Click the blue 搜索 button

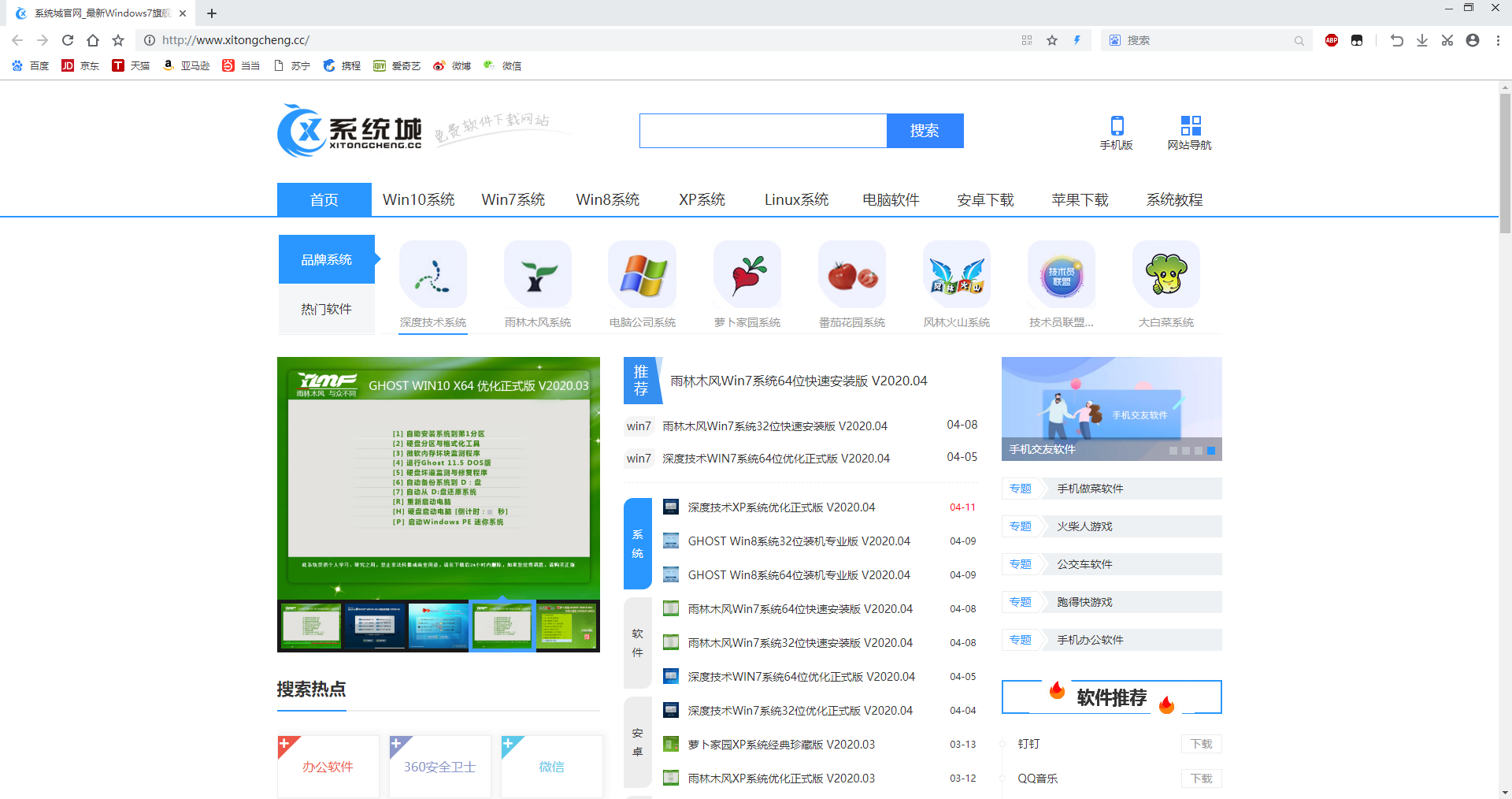pyautogui.click(x=925, y=131)
